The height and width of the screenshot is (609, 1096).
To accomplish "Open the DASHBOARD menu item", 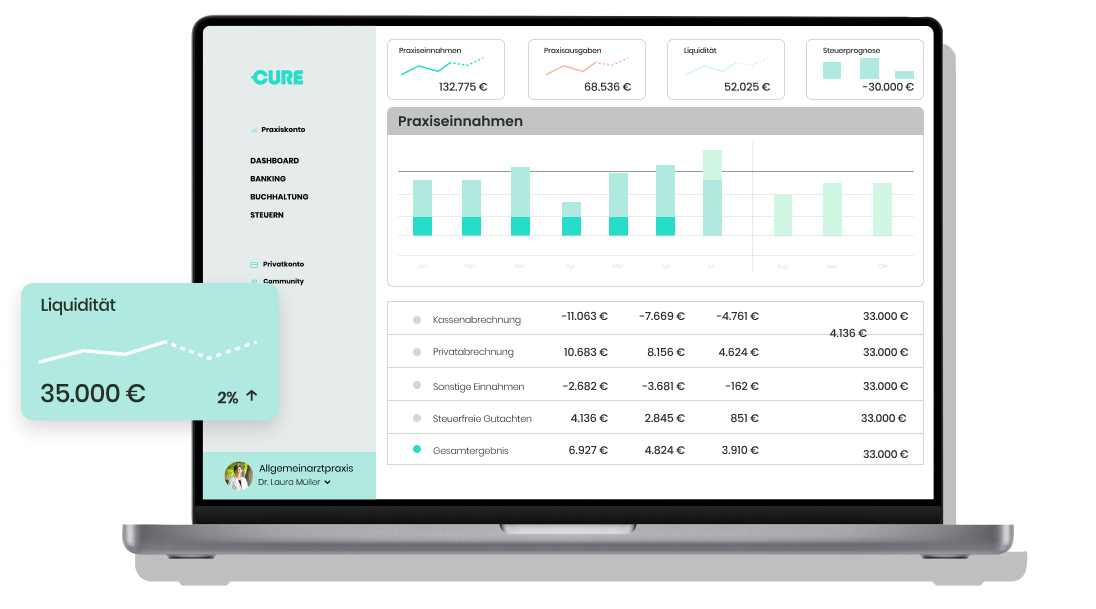I will point(274,161).
